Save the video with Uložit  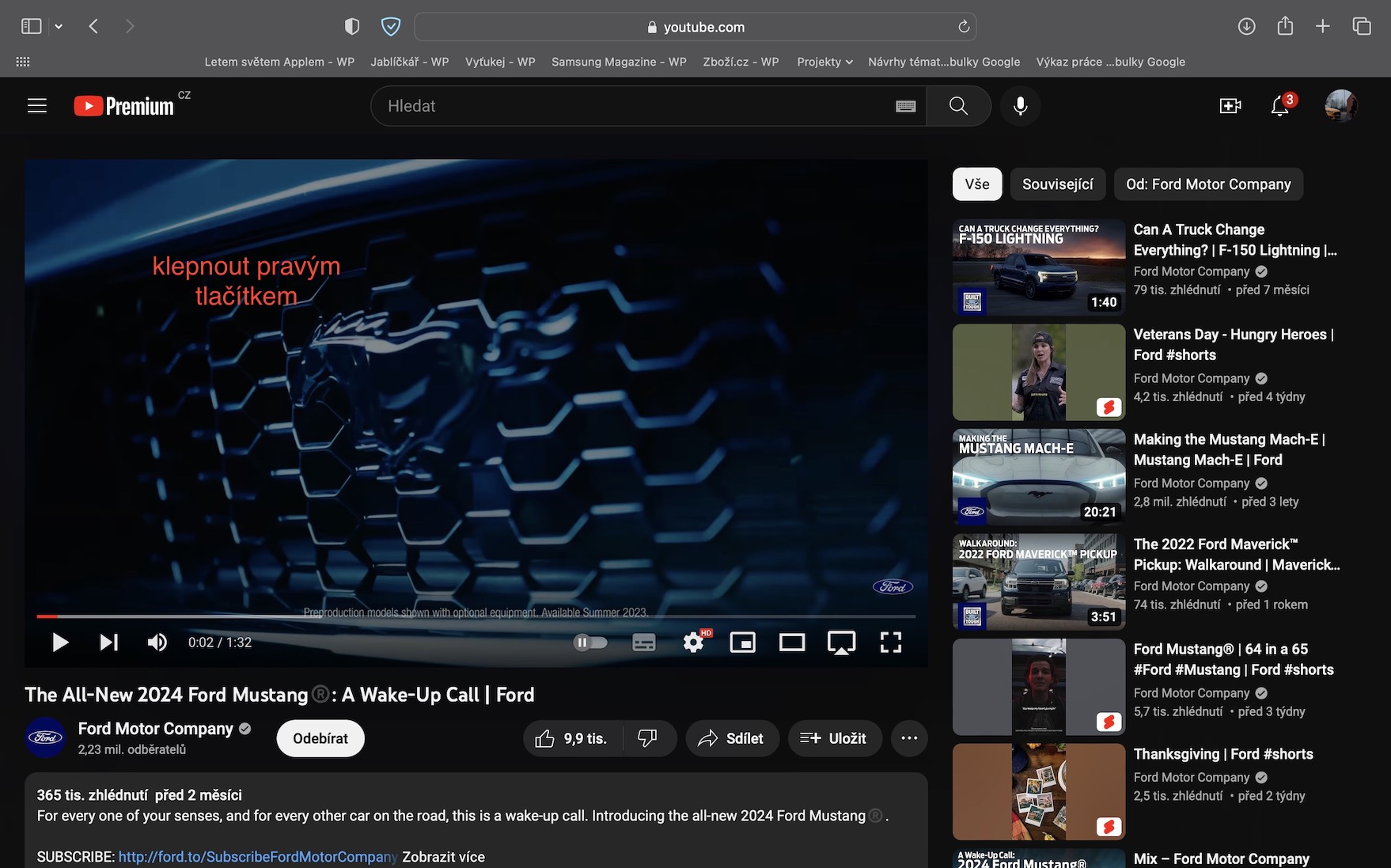coord(834,738)
